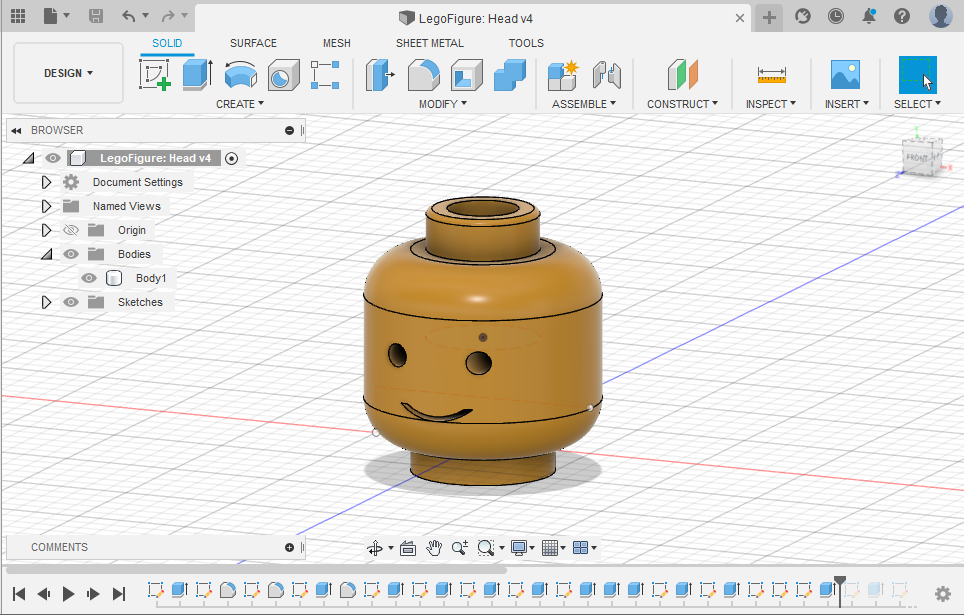Hide Body1 using its eye icon
The height and width of the screenshot is (615, 964).
point(89,278)
